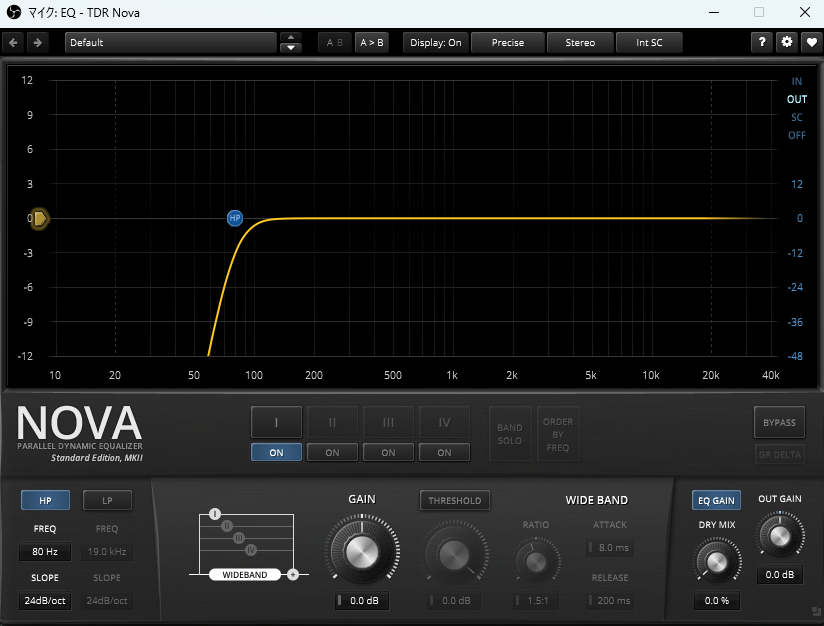This screenshot has height=626, width=824.
Task: Toggle the HP filter button
Action: pyautogui.click(x=45, y=500)
